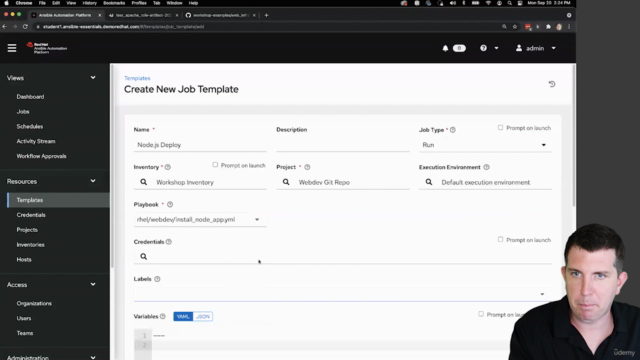The width and height of the screenshot is (640, 360).
Task: Enable Variables prompt on launch
Action: pos(481,314)
